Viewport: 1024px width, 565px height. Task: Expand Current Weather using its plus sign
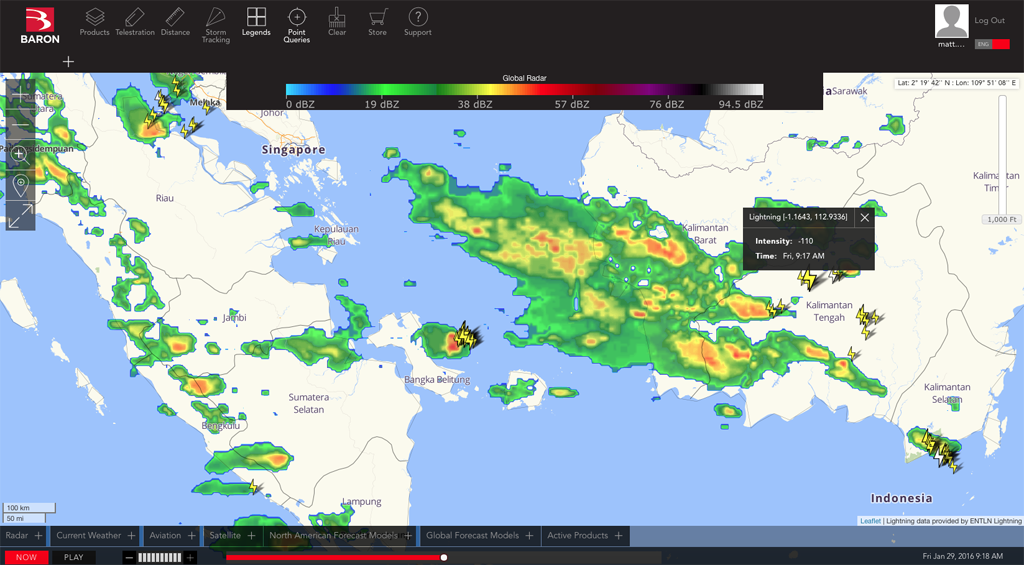point(131,536)
